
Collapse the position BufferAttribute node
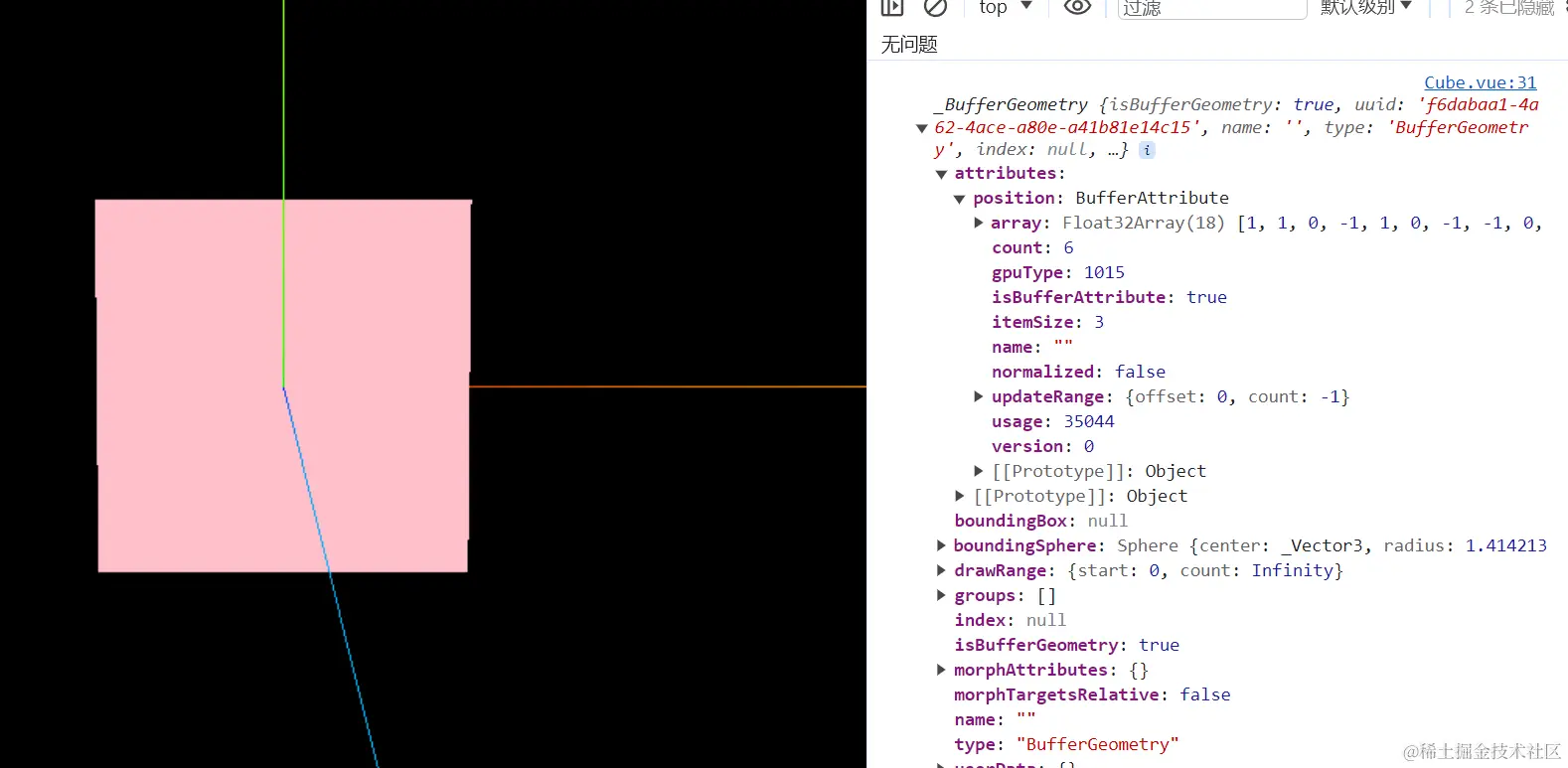[x=960, y=199]
